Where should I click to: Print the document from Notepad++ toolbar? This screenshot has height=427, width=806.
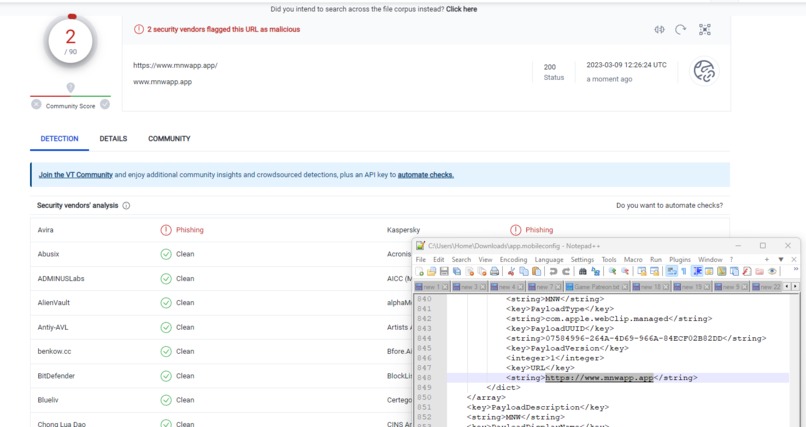[494, 271]
